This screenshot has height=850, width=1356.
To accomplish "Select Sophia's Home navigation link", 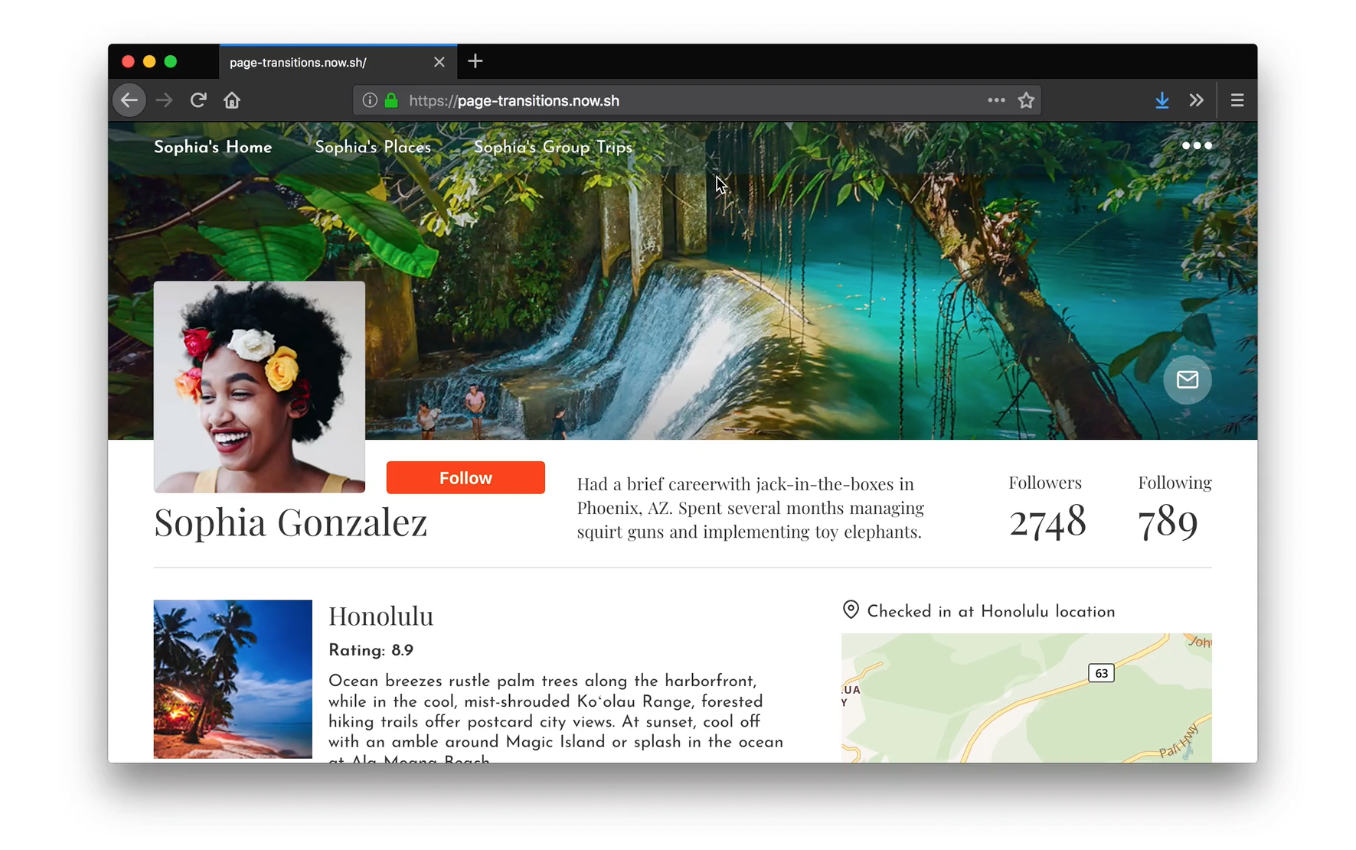I will coord(213,147).
